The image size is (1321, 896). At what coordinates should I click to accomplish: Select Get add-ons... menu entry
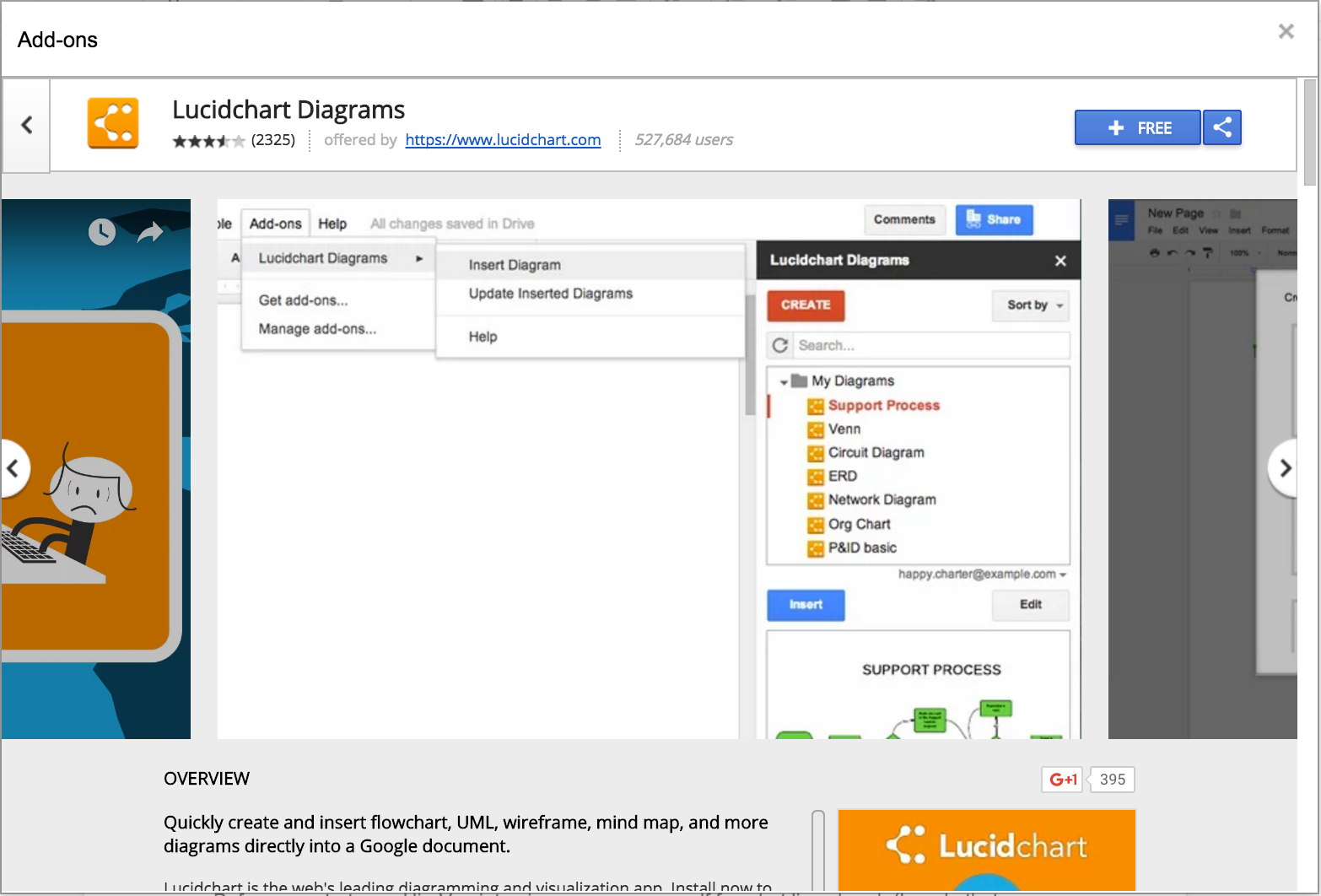click(x=303, y=300)
